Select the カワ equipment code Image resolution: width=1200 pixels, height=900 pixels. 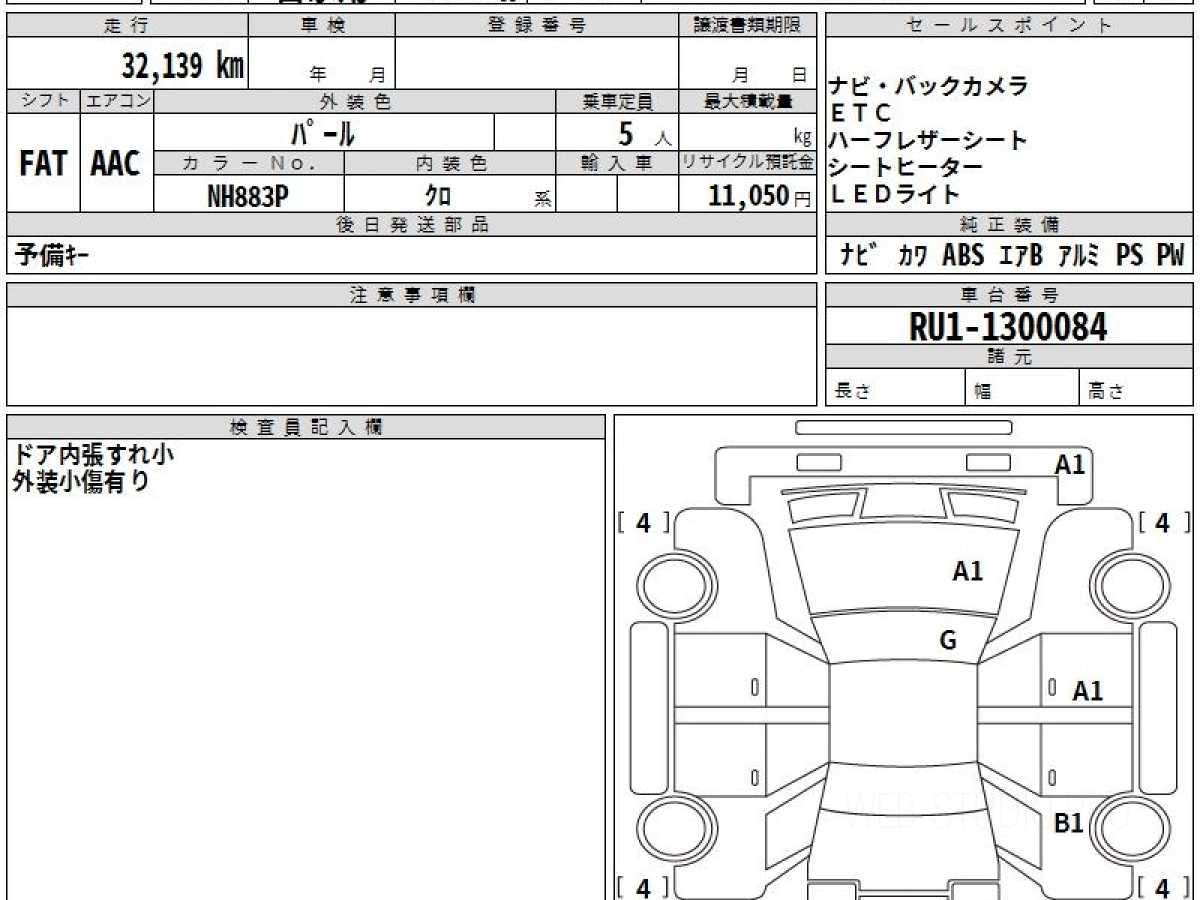click(912, 257)
